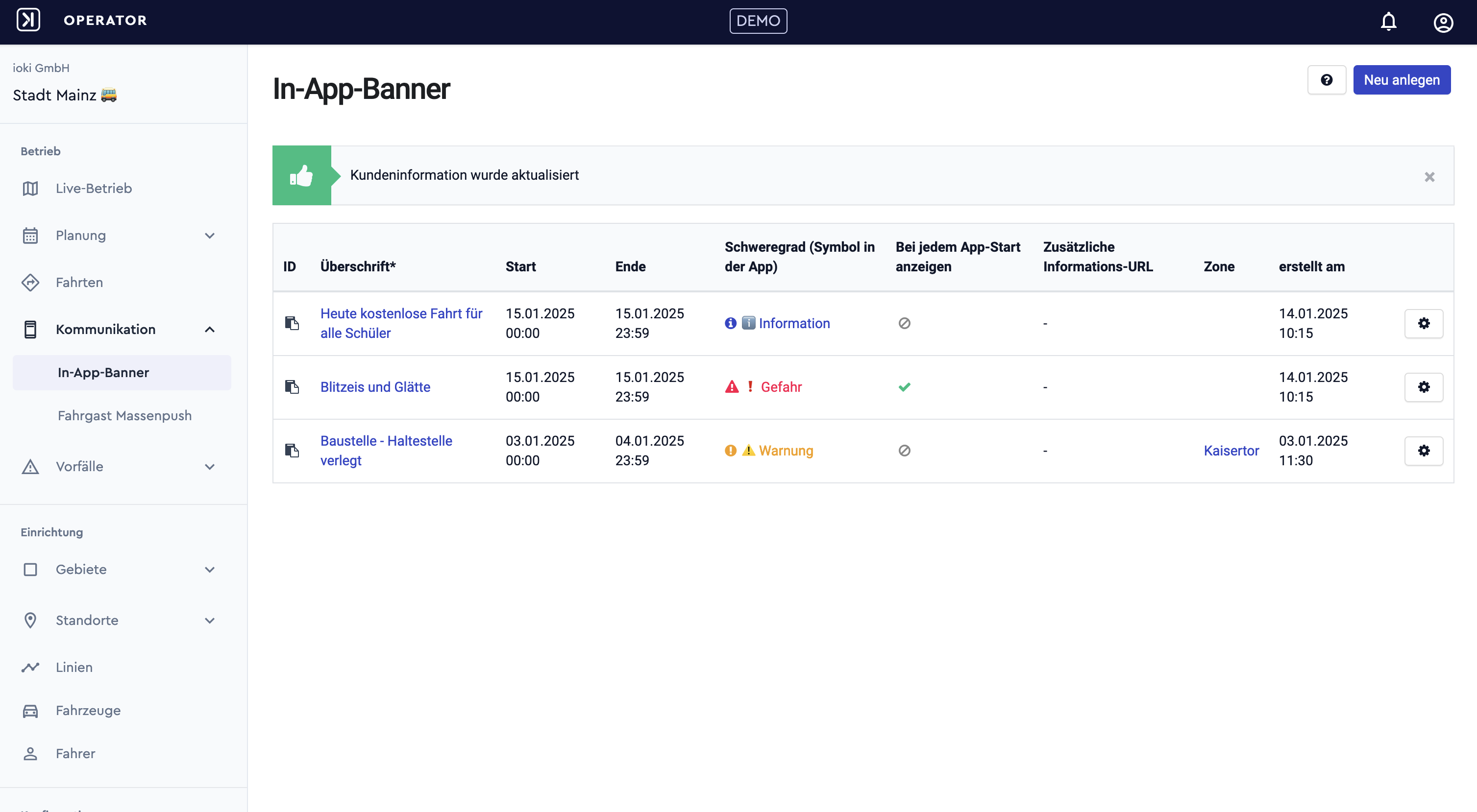This screenshot has width=1477, height=812.
Task: Click the Live-Betrieb map icon
Action: [30, 189]
